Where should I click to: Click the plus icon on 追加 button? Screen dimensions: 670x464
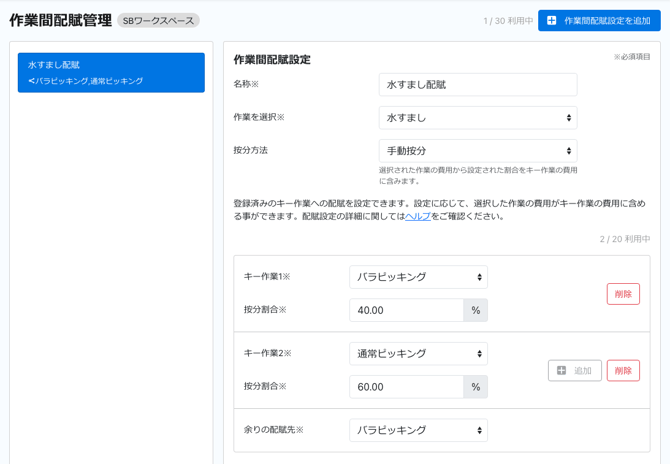click(562, 371)
